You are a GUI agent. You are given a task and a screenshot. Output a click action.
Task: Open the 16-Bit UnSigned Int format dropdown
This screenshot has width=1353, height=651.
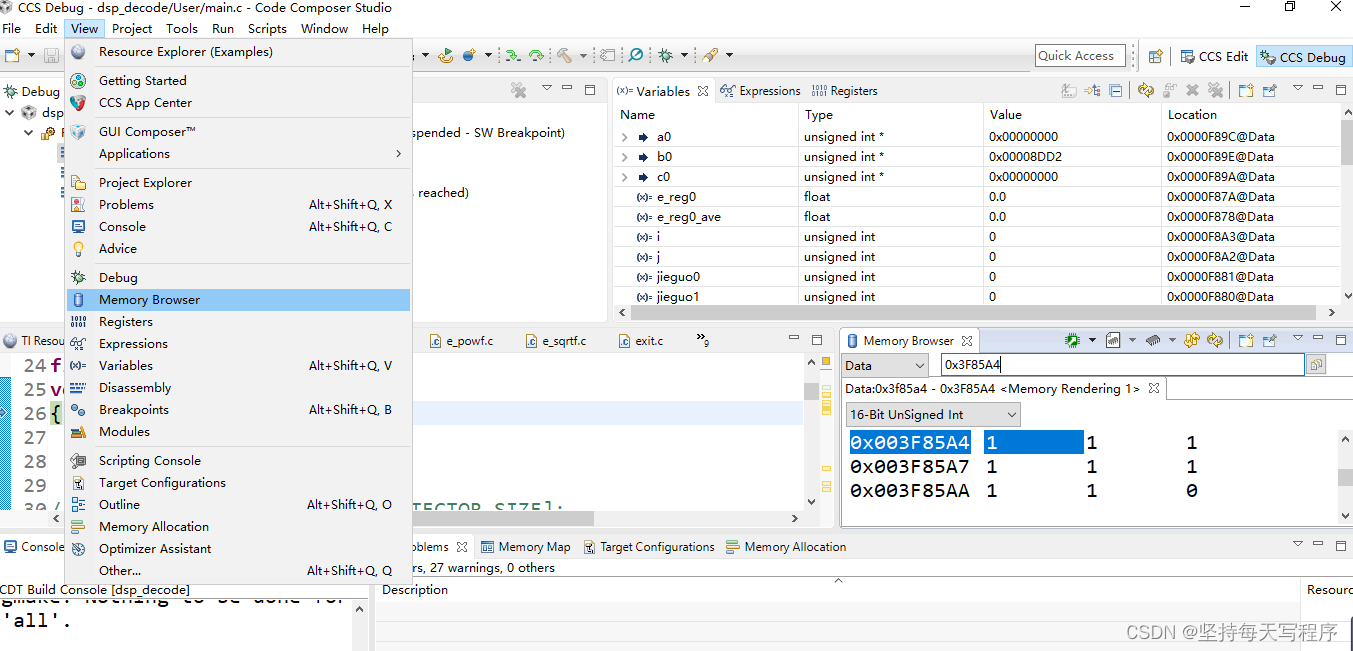point(933,414)
